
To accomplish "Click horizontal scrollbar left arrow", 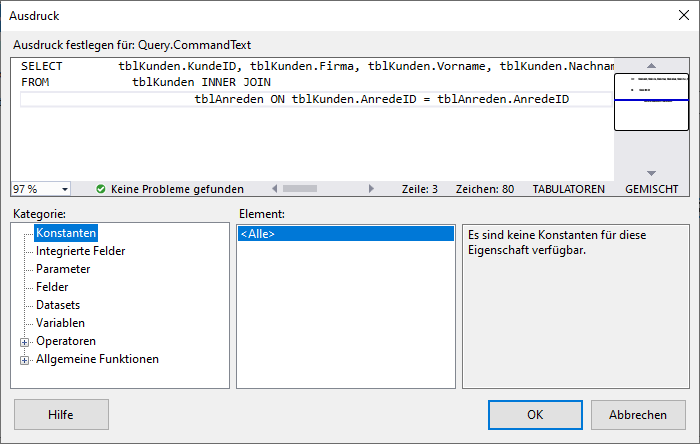I will coord(275,188).
